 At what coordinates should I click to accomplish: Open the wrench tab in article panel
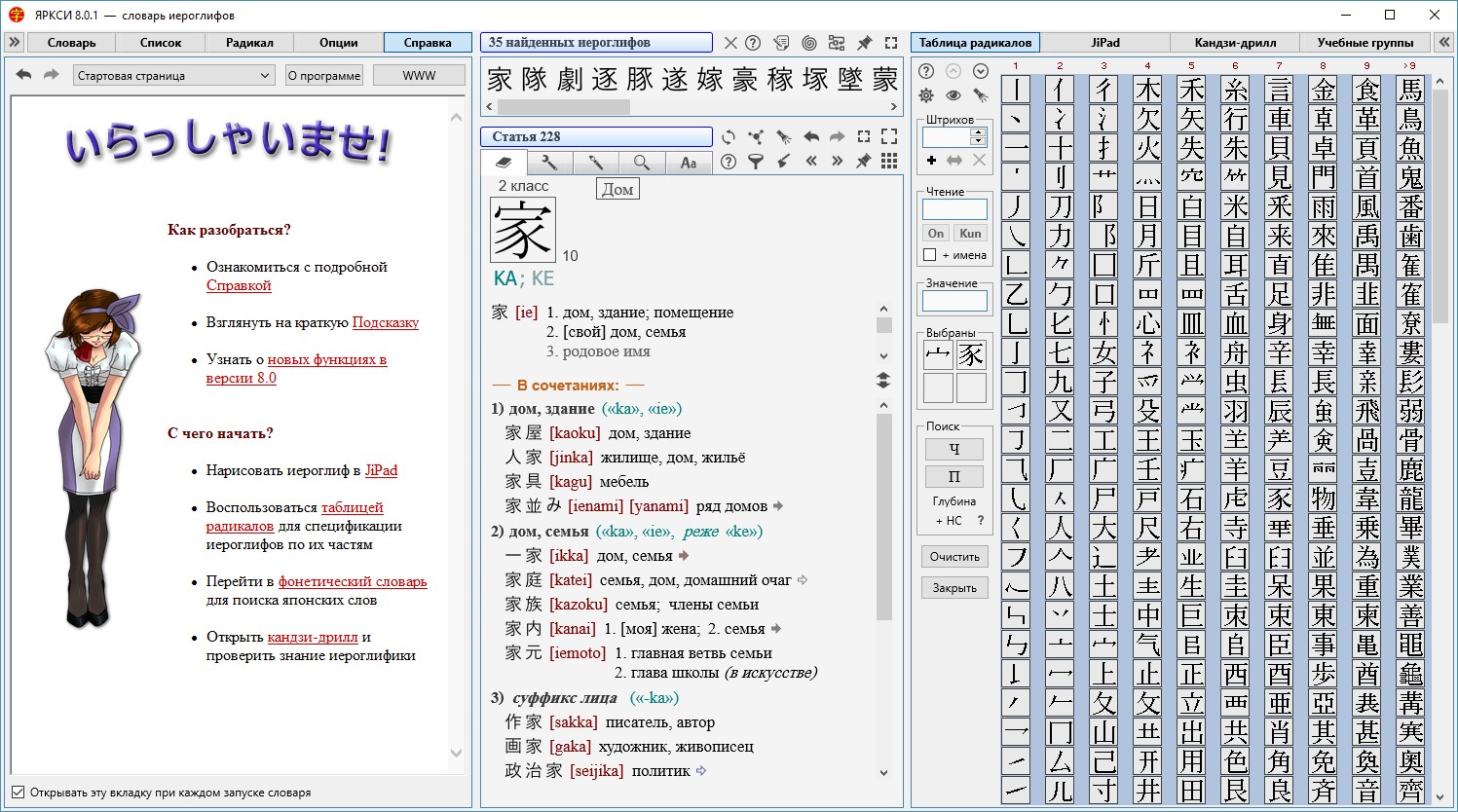(x=549, y=163)
